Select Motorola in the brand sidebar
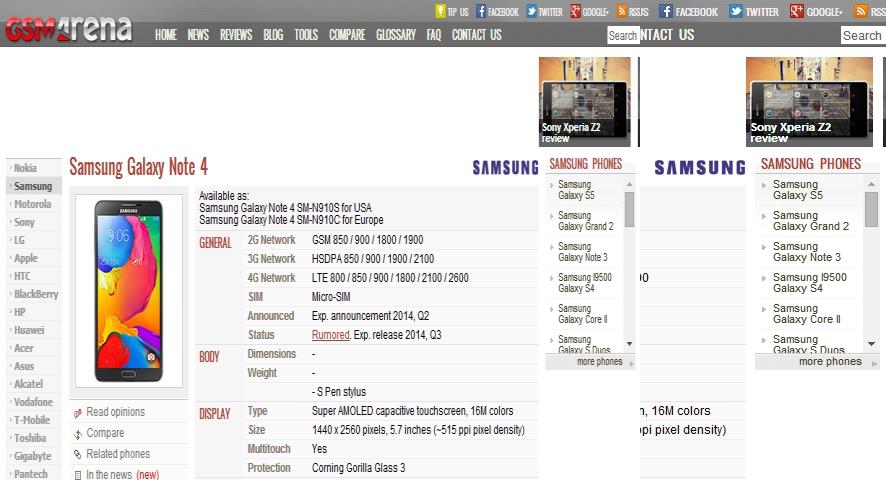The width and height of the screenshot is (886, 480). coord(33,204)
